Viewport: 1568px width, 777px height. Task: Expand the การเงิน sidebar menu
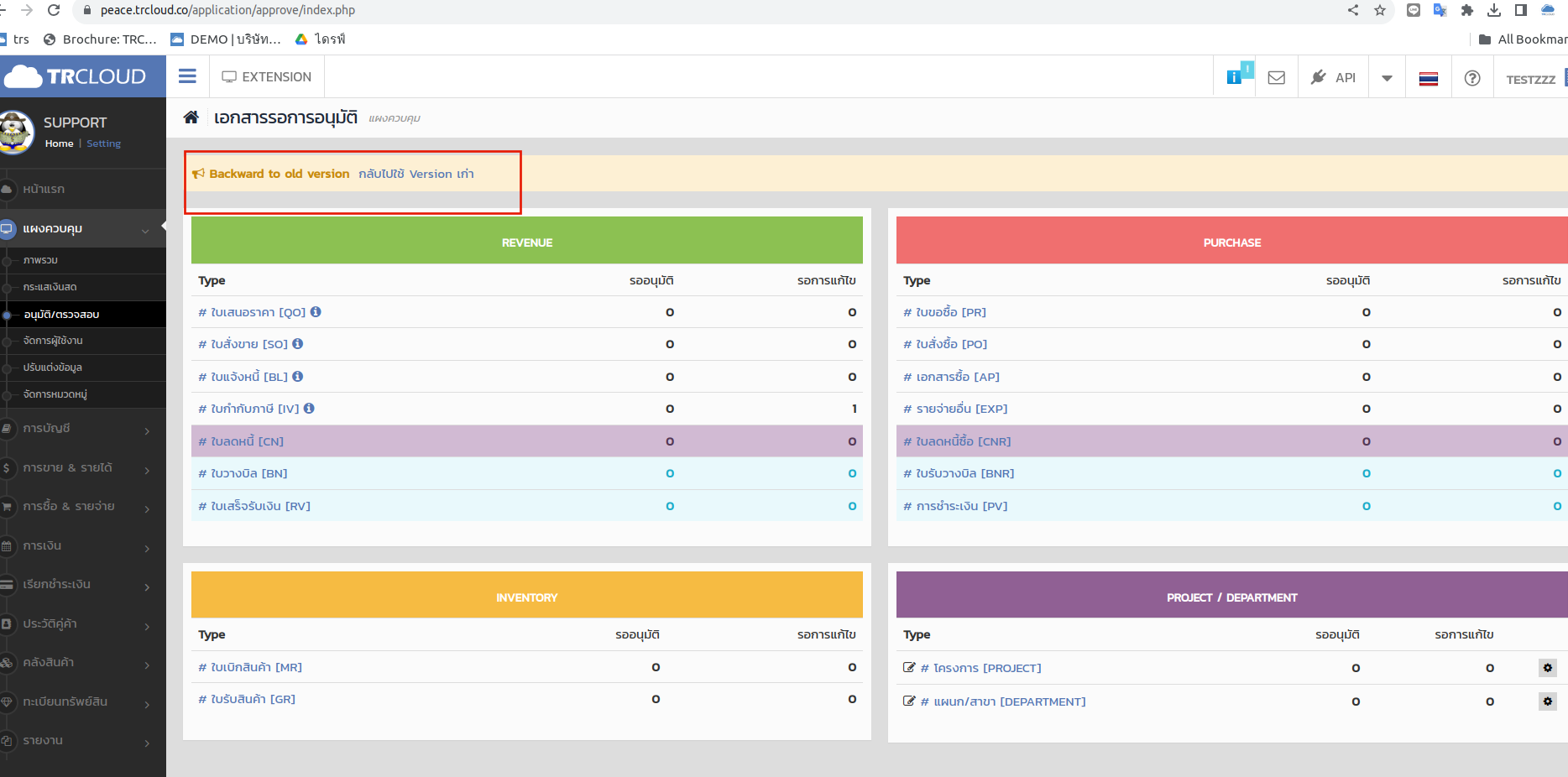point(83,545)
